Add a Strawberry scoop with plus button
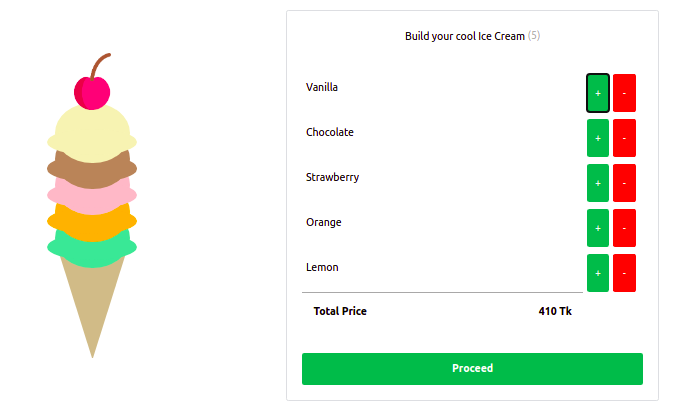 pos(598,183)
